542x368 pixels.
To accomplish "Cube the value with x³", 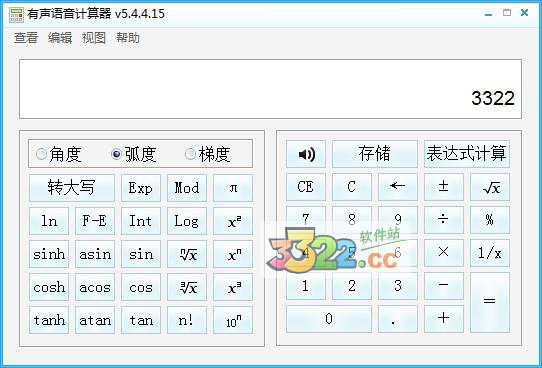I will 233,287.
